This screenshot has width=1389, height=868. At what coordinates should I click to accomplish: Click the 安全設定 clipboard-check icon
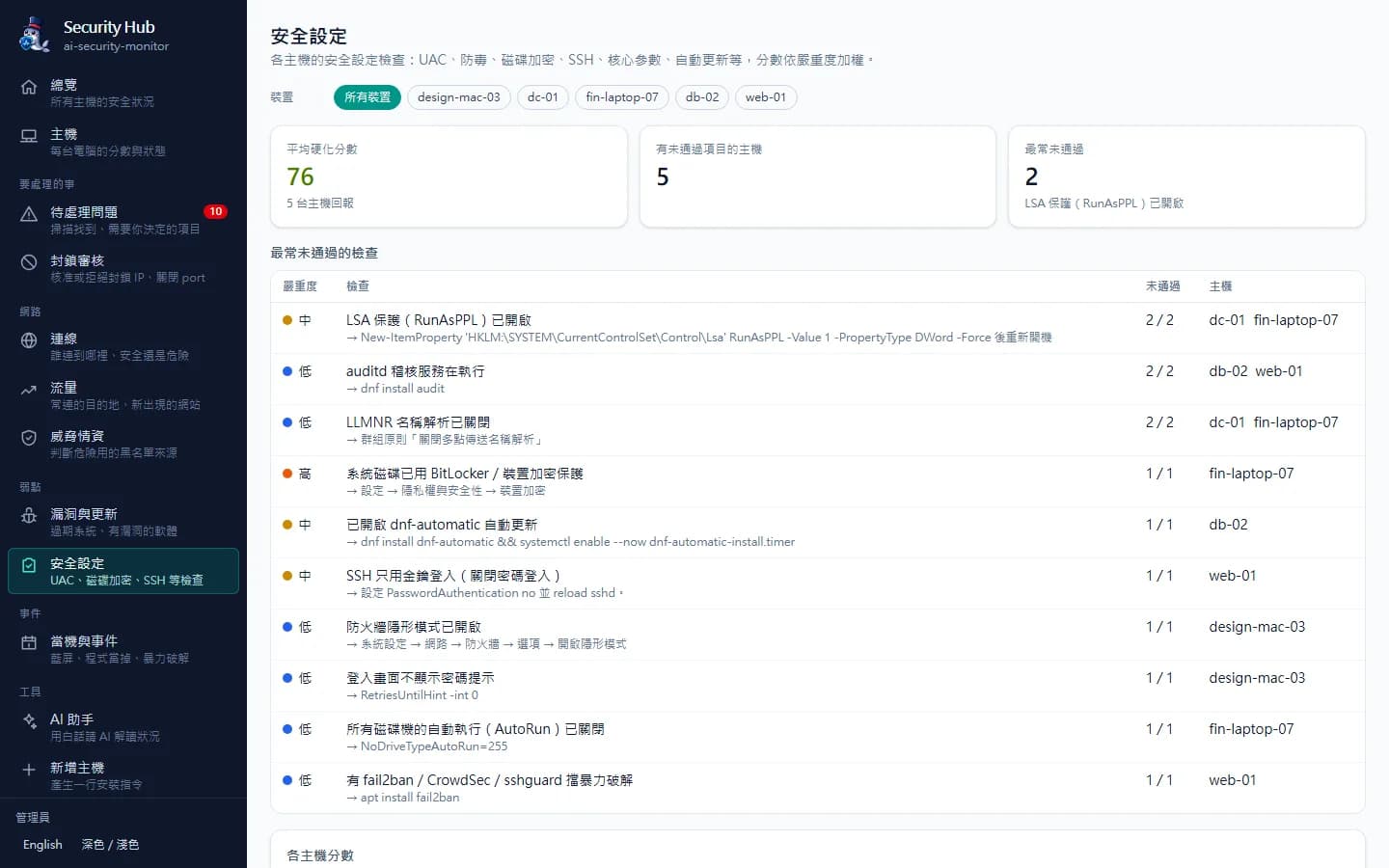(29, 565)
